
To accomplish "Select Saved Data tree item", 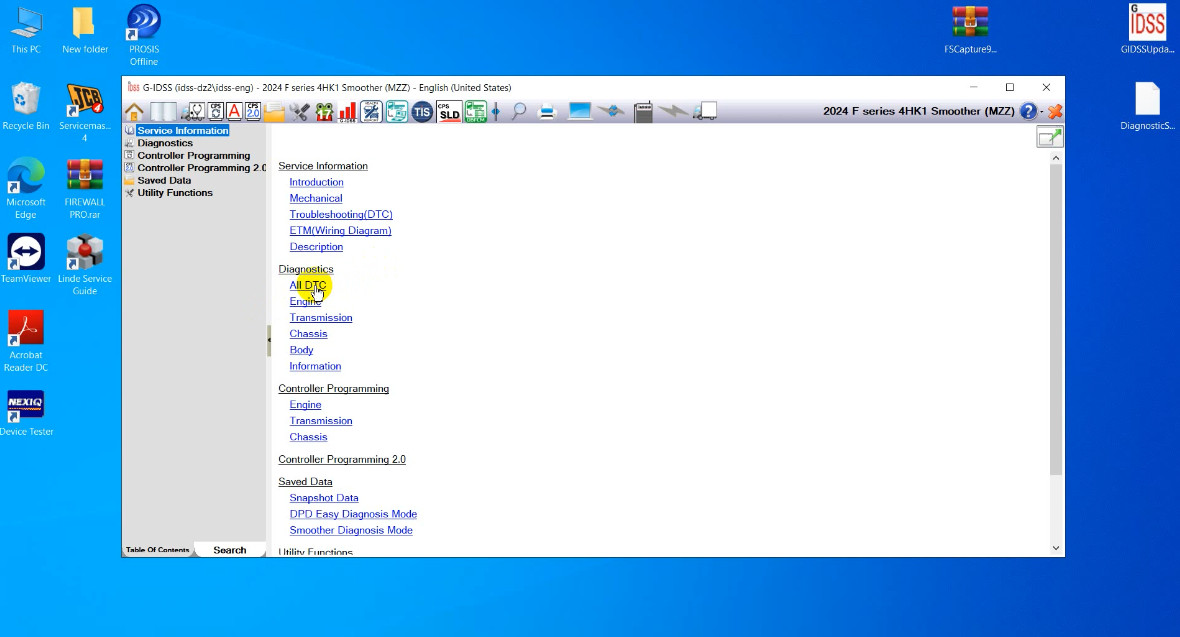I will [164, 181].
